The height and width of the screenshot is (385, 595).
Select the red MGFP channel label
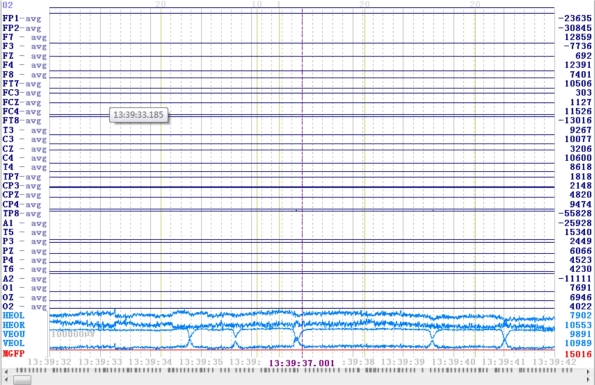pyautogui.click(x=14, y=354)
